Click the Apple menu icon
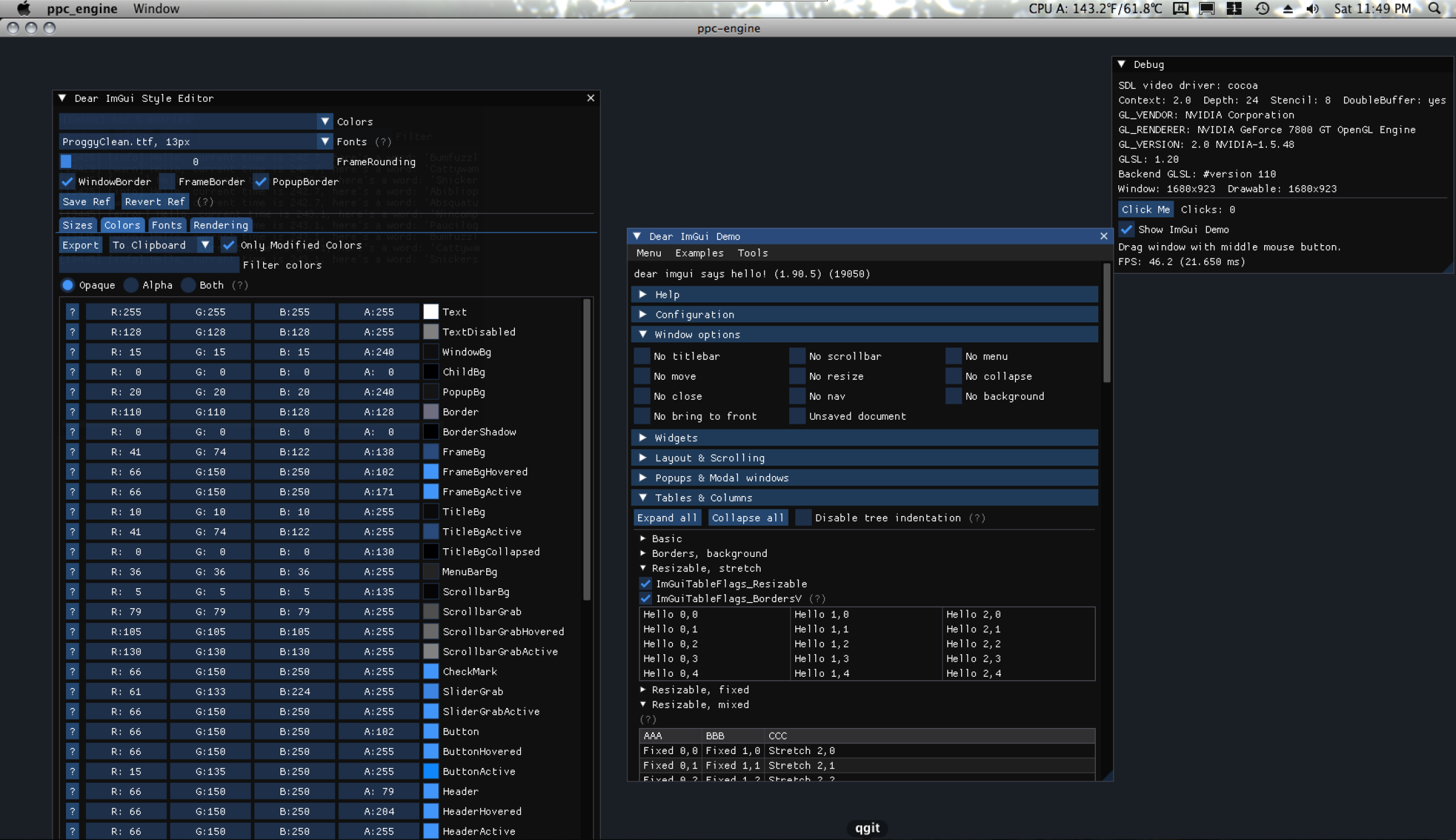The image size is (1456, 840). (x=23, y=9)
